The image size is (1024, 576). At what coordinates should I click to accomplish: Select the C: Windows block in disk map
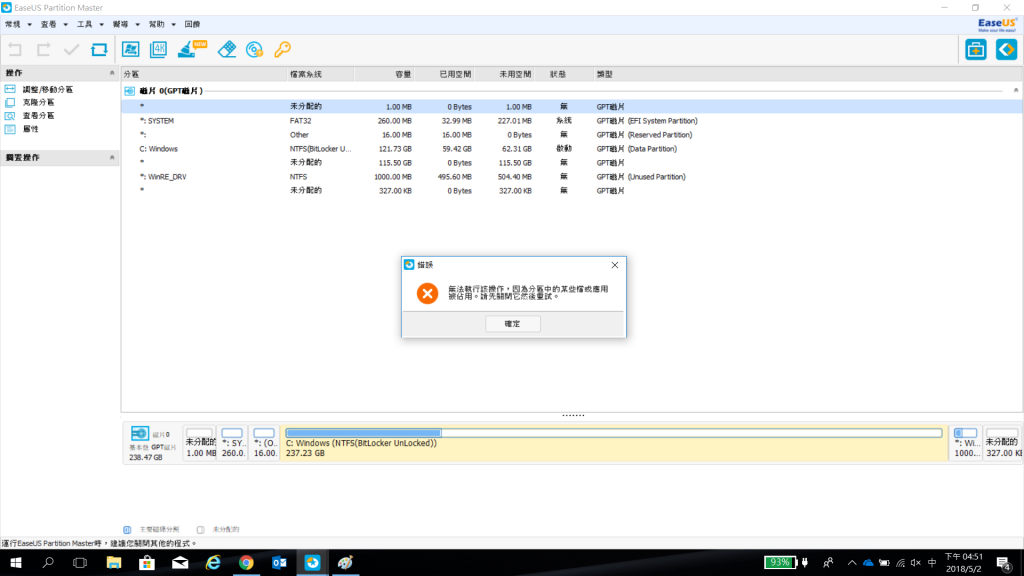point(614,443)
